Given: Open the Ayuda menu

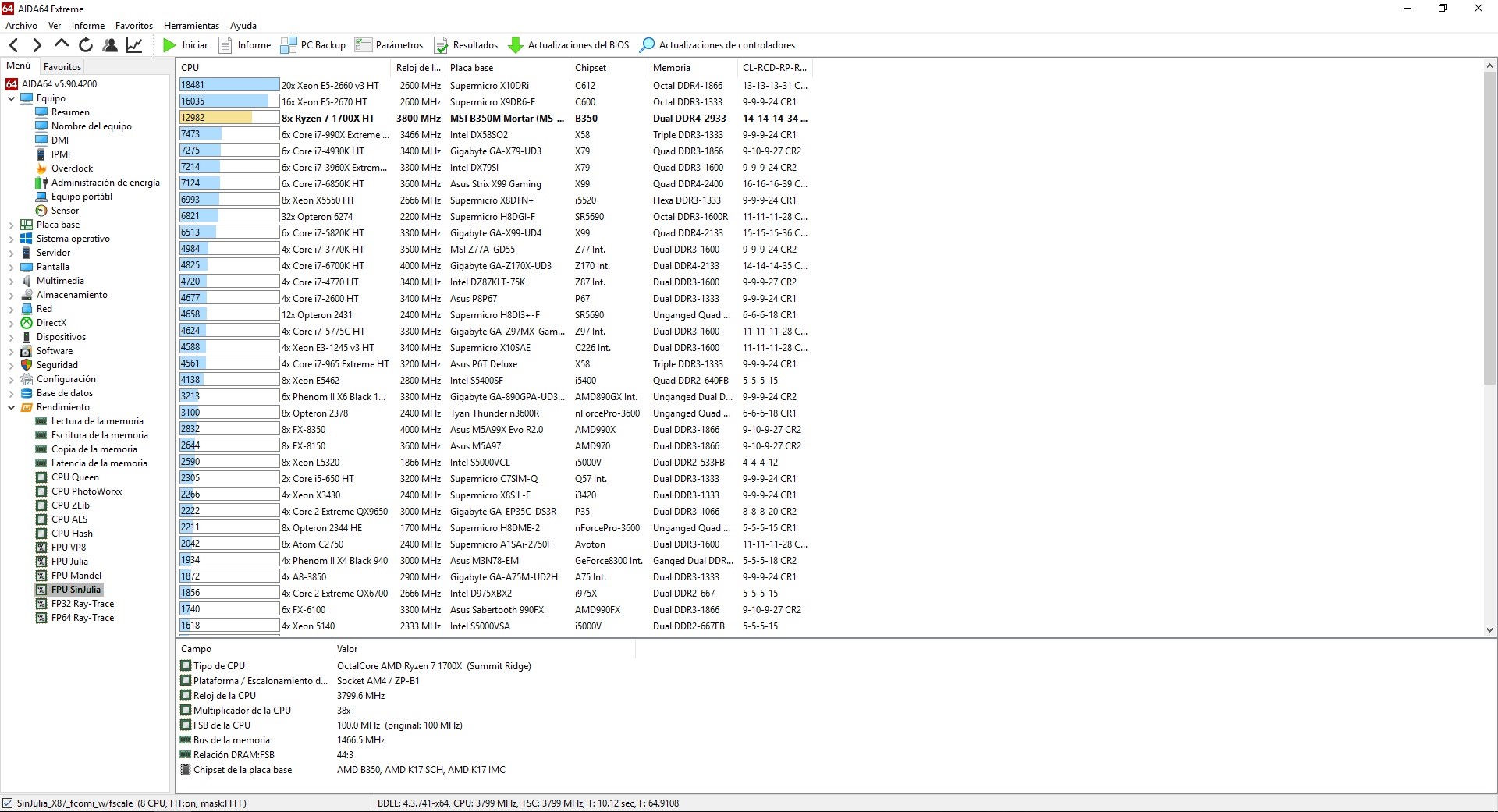Looking at the screenshot, I should tap(243, 26).
